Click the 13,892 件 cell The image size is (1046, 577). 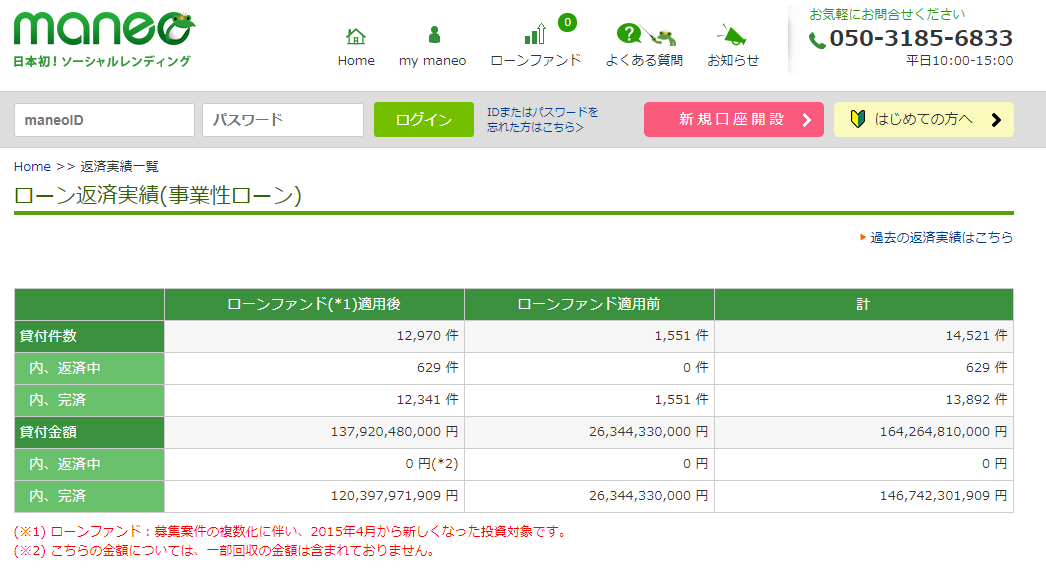point(864,400)
